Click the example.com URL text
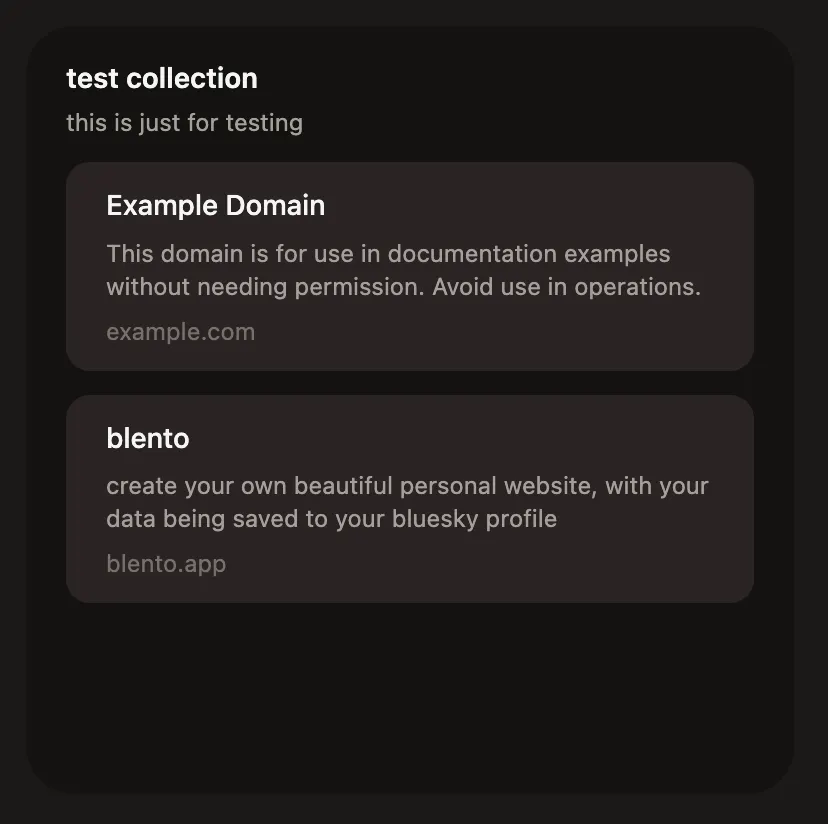Viewport: 828px width, 824px height. (180, 332)
